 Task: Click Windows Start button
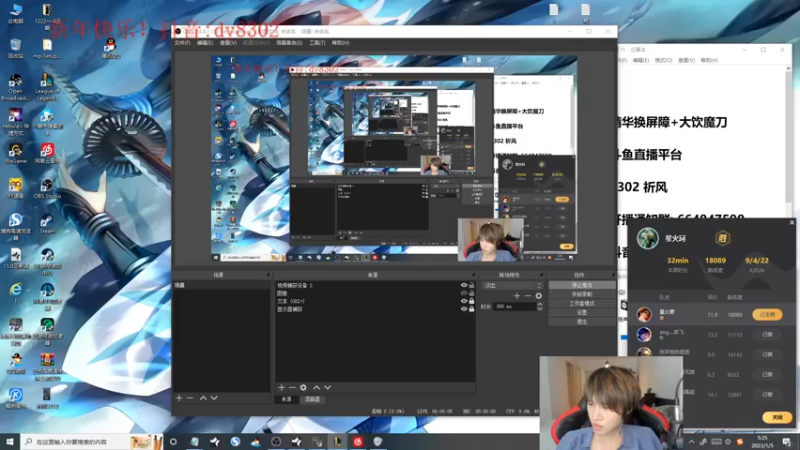[x=10, y=441]
